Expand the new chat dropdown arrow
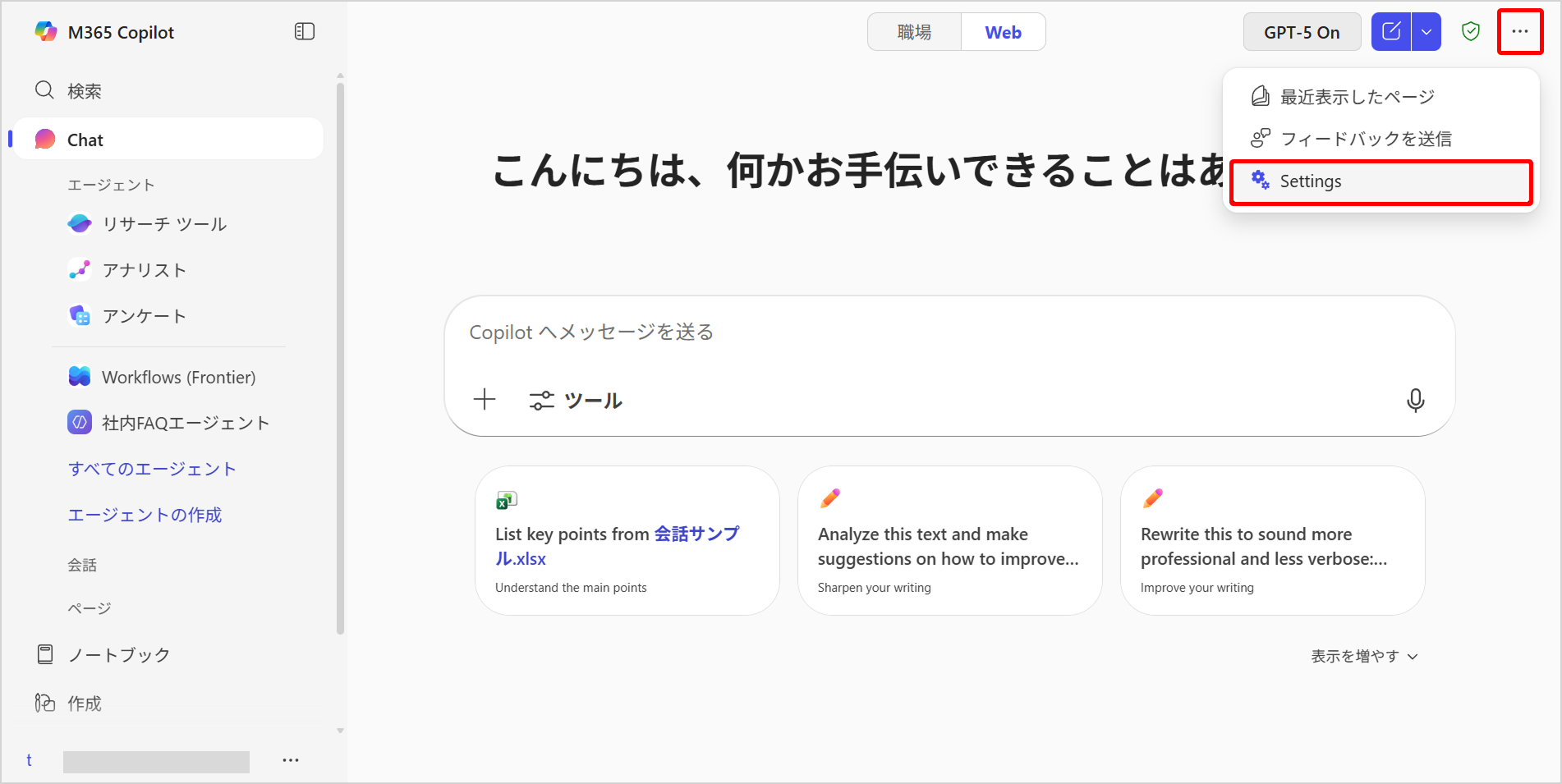 1426,32
